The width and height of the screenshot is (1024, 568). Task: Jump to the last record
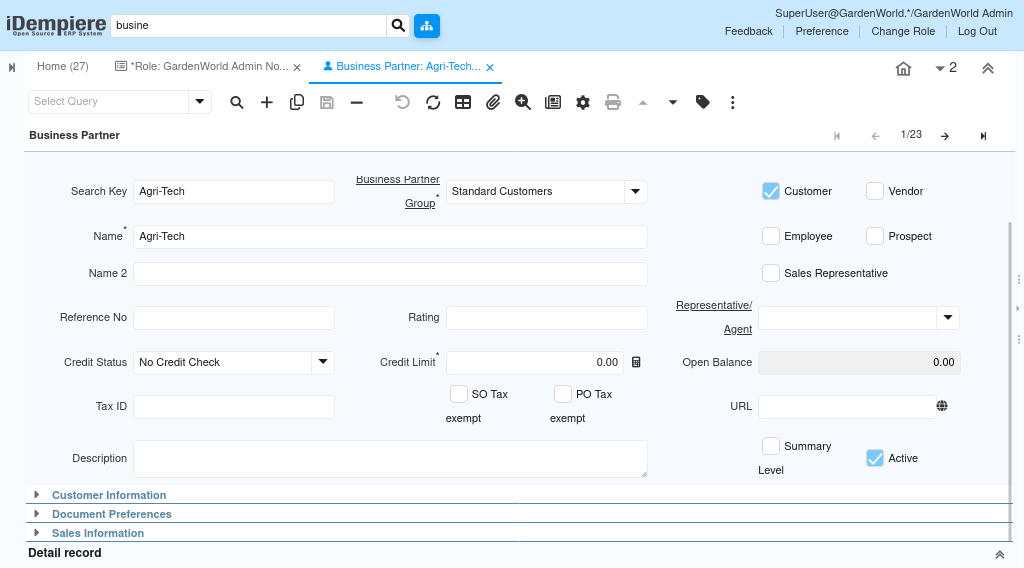[984, 136]
